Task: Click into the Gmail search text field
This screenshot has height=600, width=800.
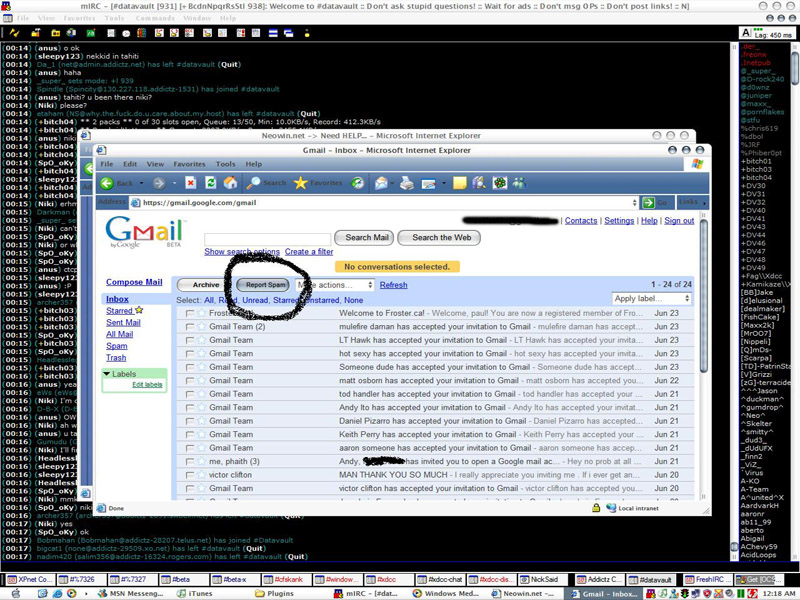Action: point(267,238)
